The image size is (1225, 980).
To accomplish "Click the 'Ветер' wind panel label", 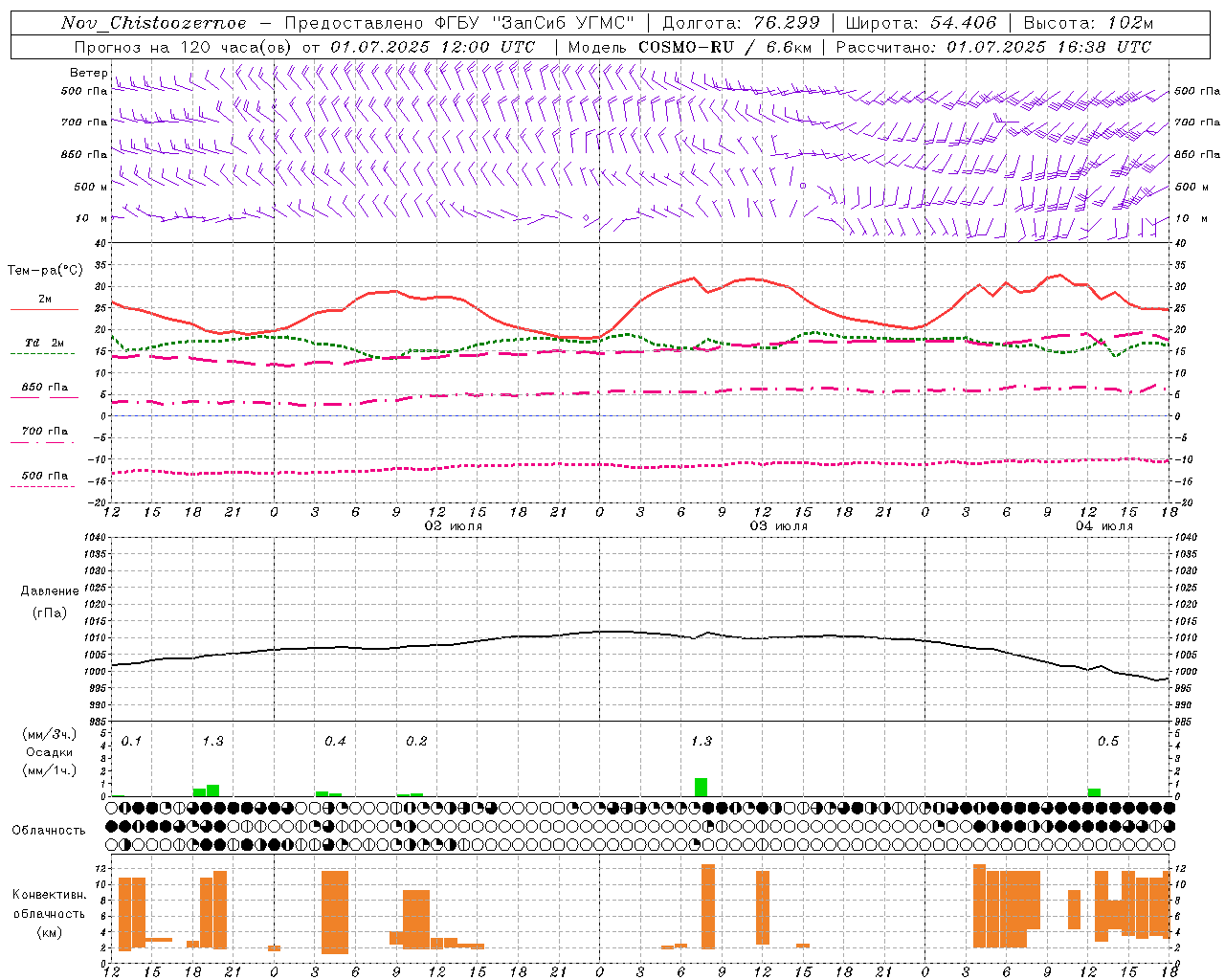I will click(88, 73).
